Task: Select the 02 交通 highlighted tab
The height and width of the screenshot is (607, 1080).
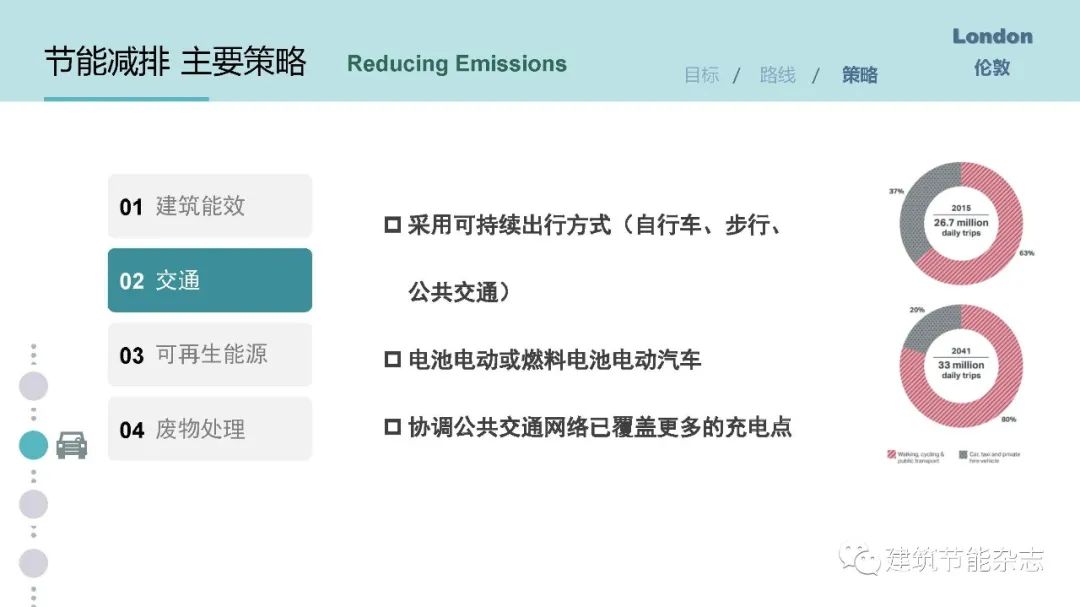Action: tap(210, 280)
